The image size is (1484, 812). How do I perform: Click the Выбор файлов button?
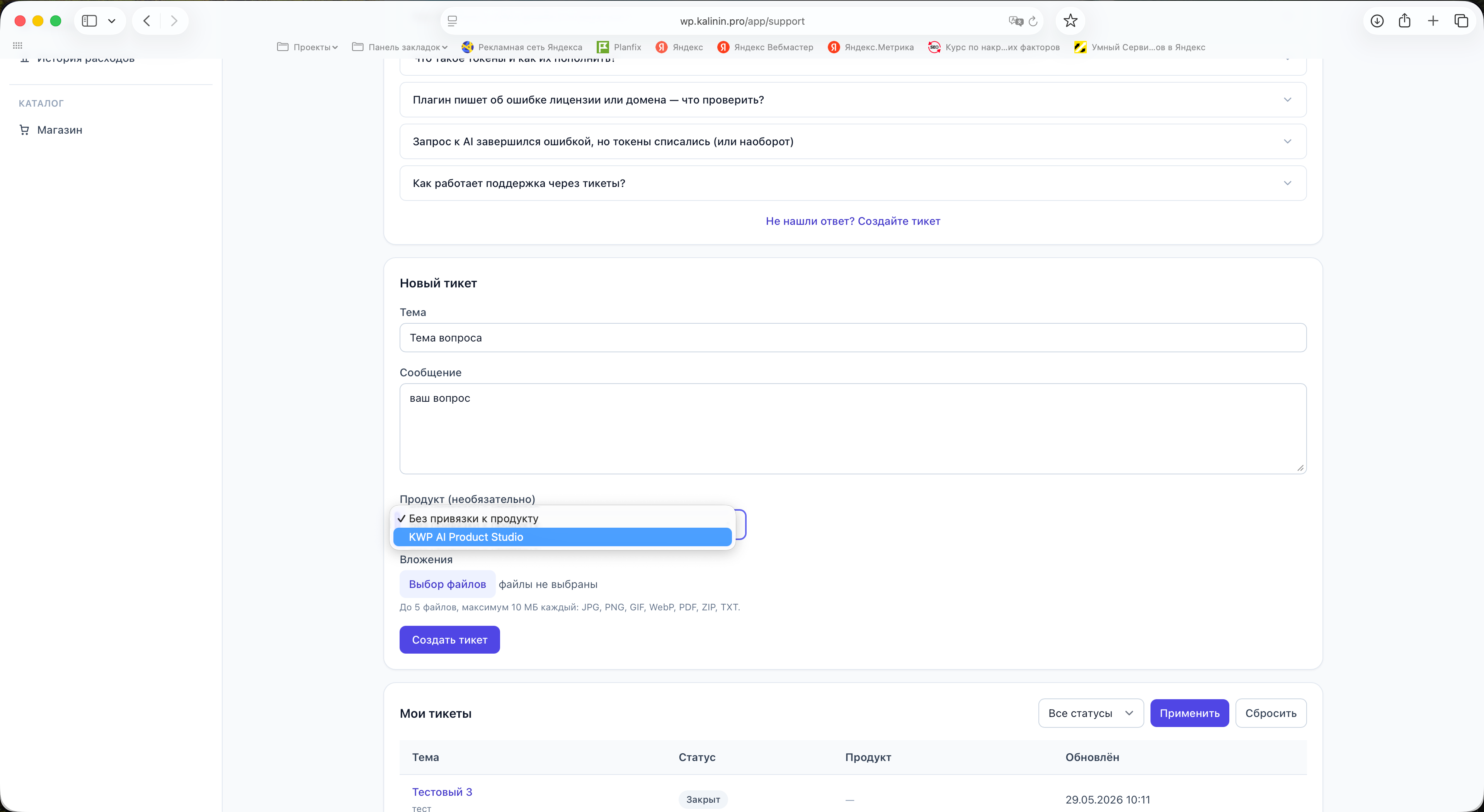click(x=447, y=584)
